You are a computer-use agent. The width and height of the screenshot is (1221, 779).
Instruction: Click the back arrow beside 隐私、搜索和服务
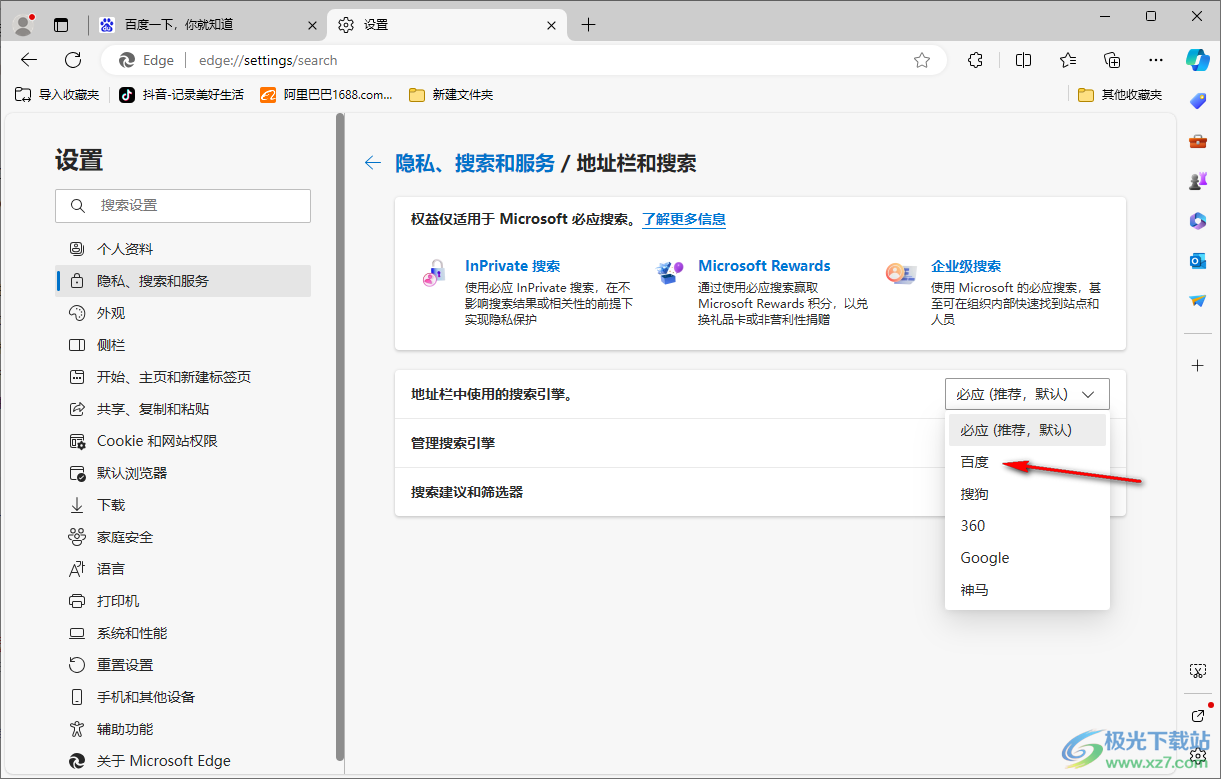(373, 163)
